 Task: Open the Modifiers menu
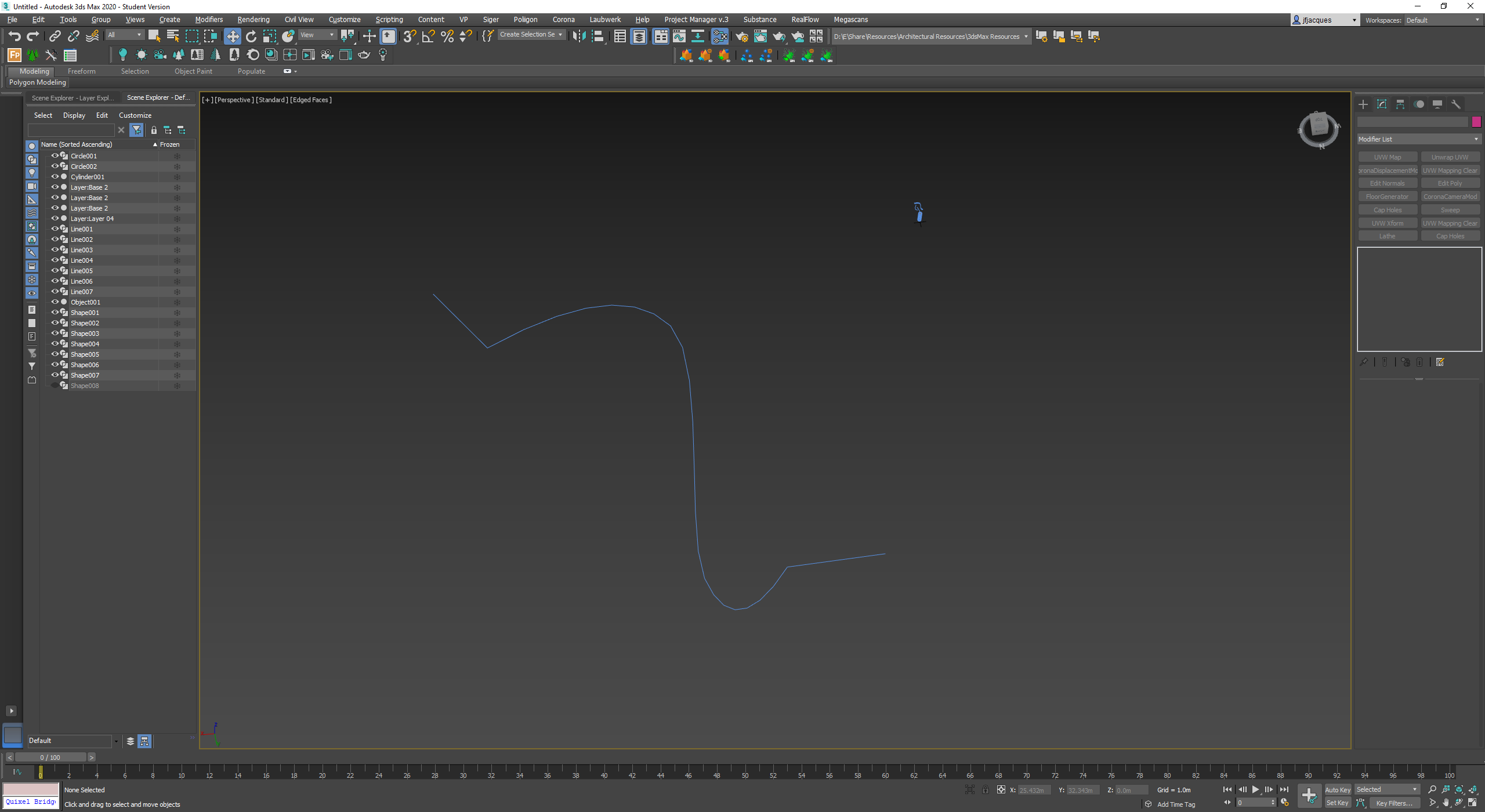(209, 19)
